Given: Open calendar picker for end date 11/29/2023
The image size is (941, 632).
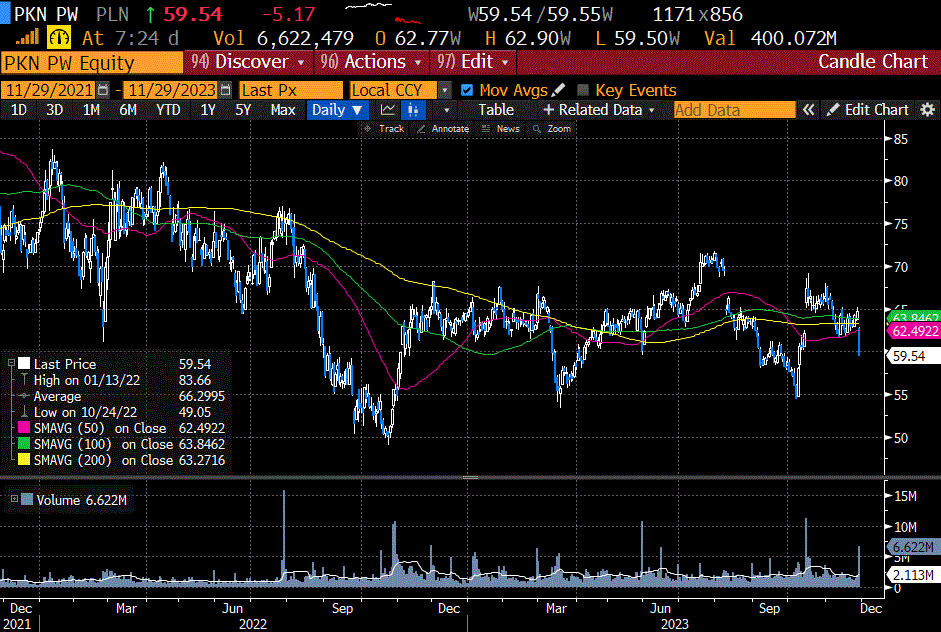Looking at the screenshot, I should pos(226,90).
